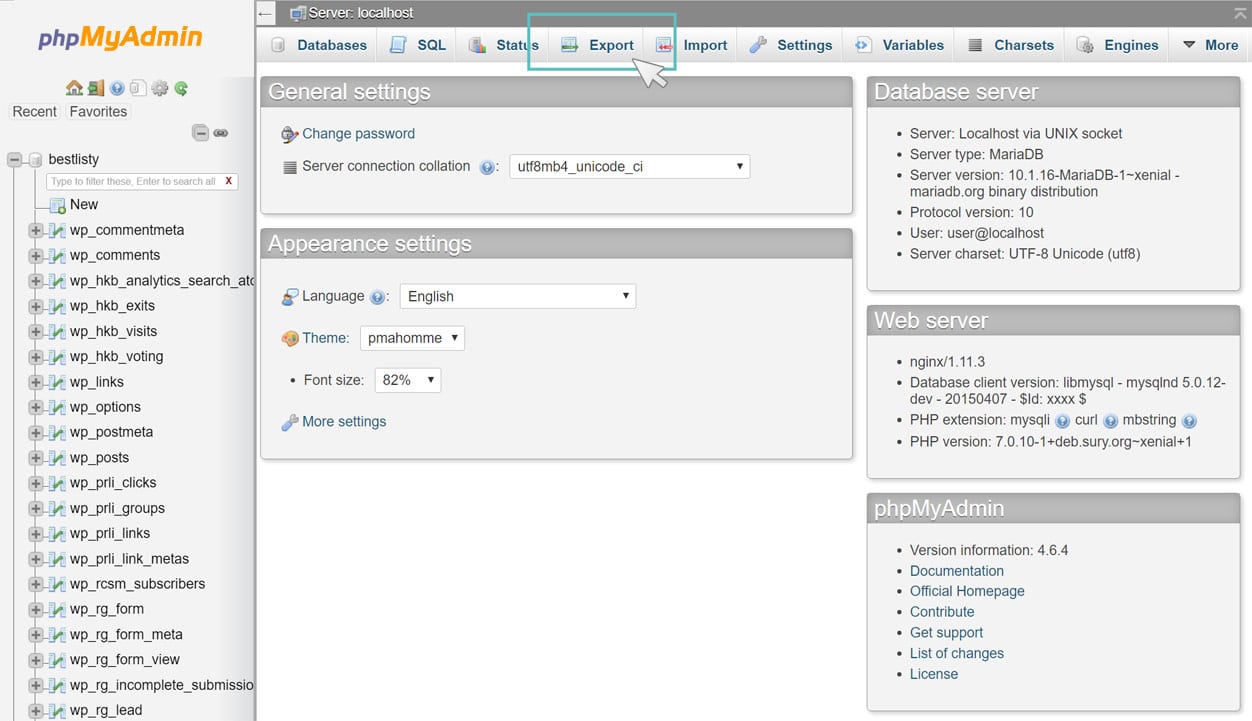Click help icon after mbstring extension
The width and height of the screenshot is (1252, 721).
point(1189,421)
